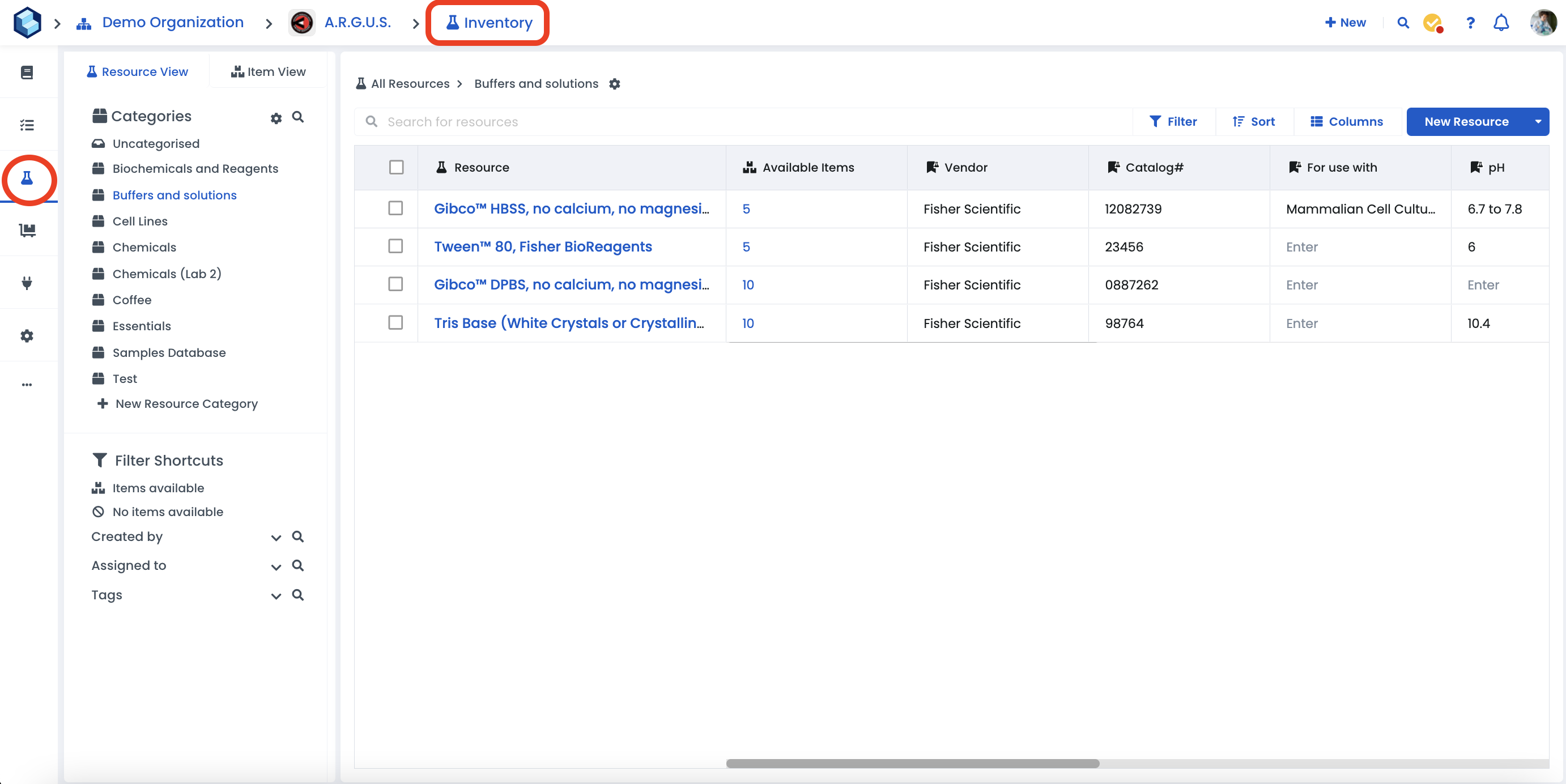Image resolution: width=1566 pixels, height=784 pixels.
Task: Select the Tris Base row checkbox
Action: point(395,323)
